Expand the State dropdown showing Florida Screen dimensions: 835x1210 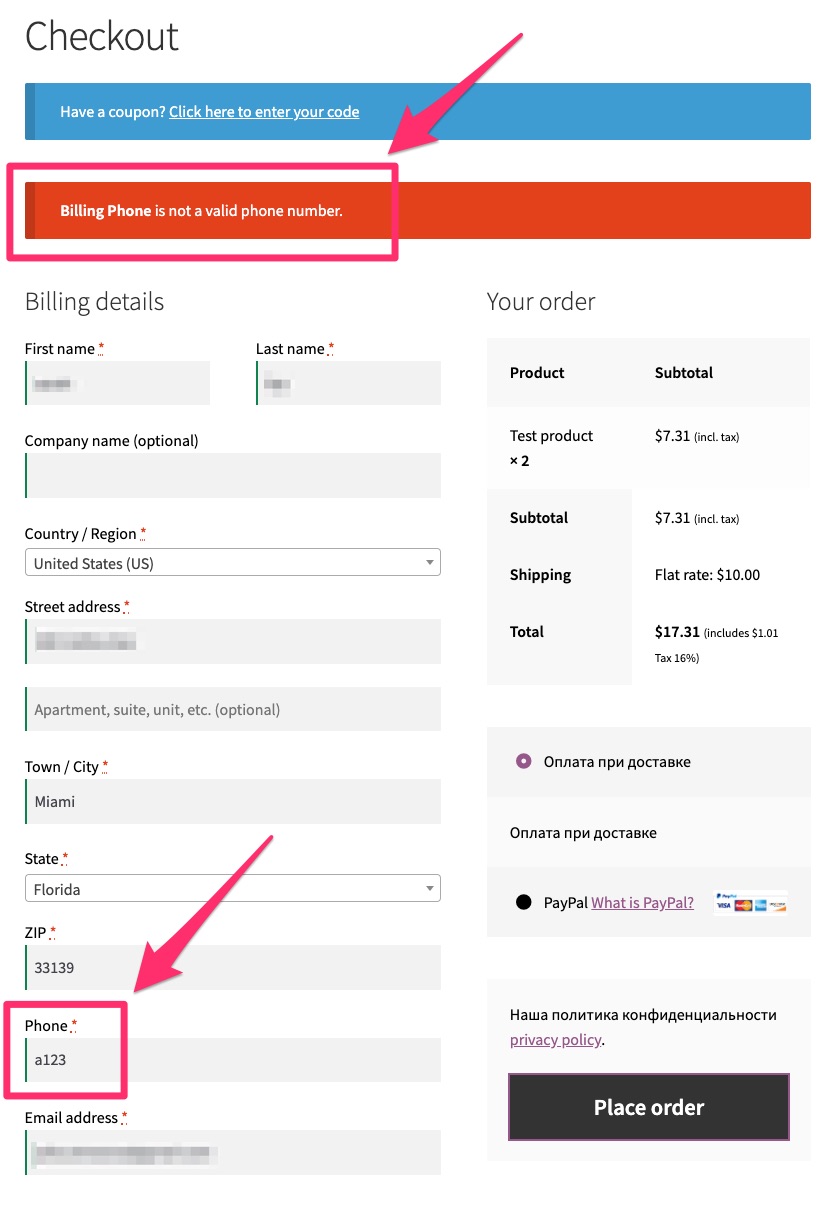point(232,888)
